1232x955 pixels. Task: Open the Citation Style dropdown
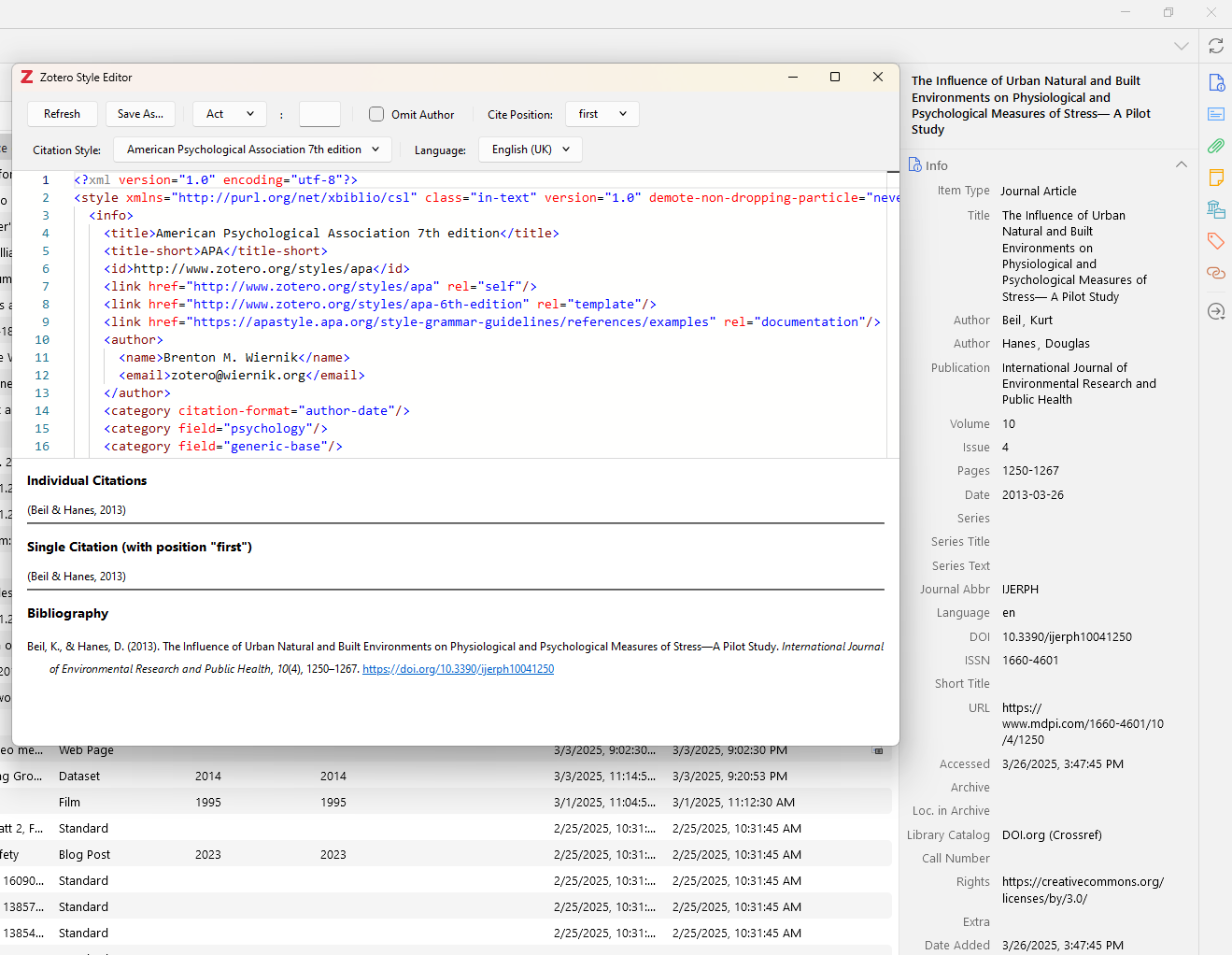coord(252,150)
